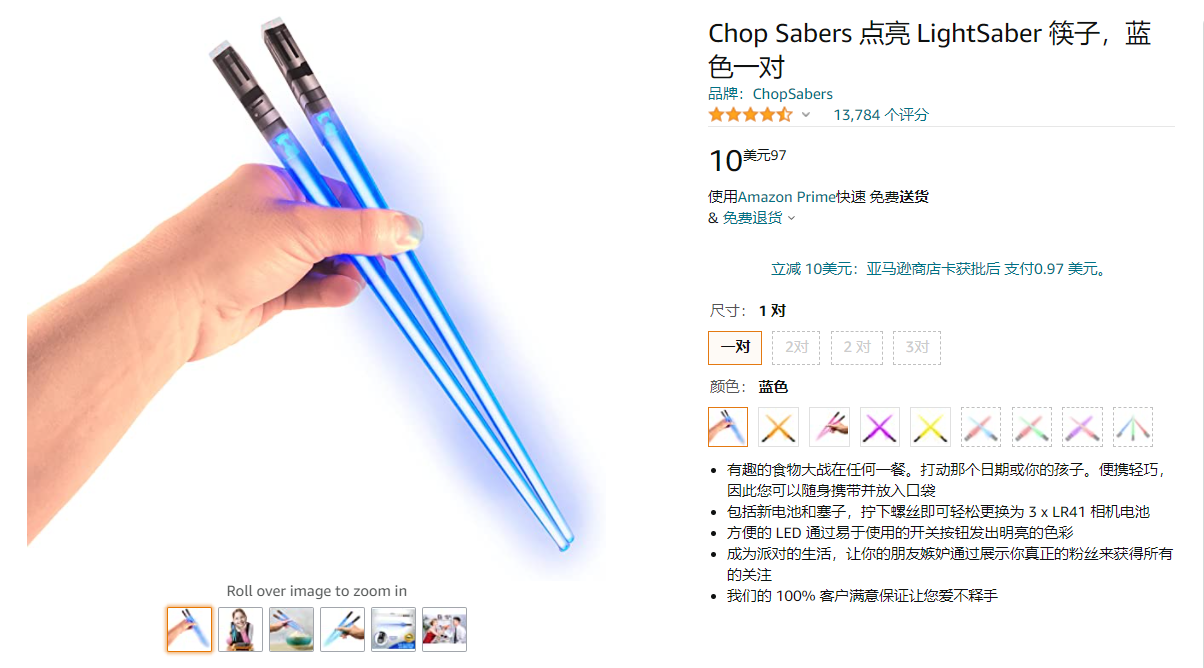1204x668 pixels.
Task: Open the packaging and battery info thumbnail
Action: 393,629
